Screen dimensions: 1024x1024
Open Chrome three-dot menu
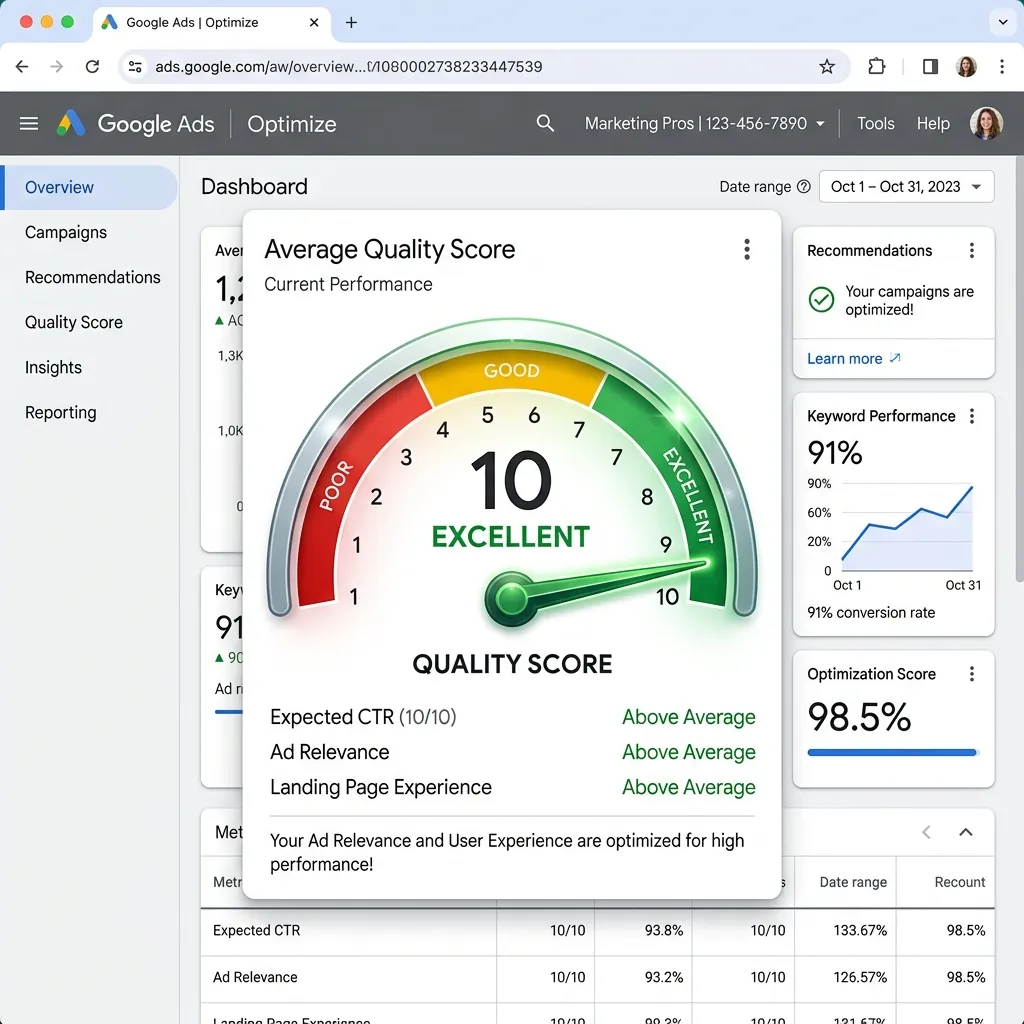(1002, 67)
